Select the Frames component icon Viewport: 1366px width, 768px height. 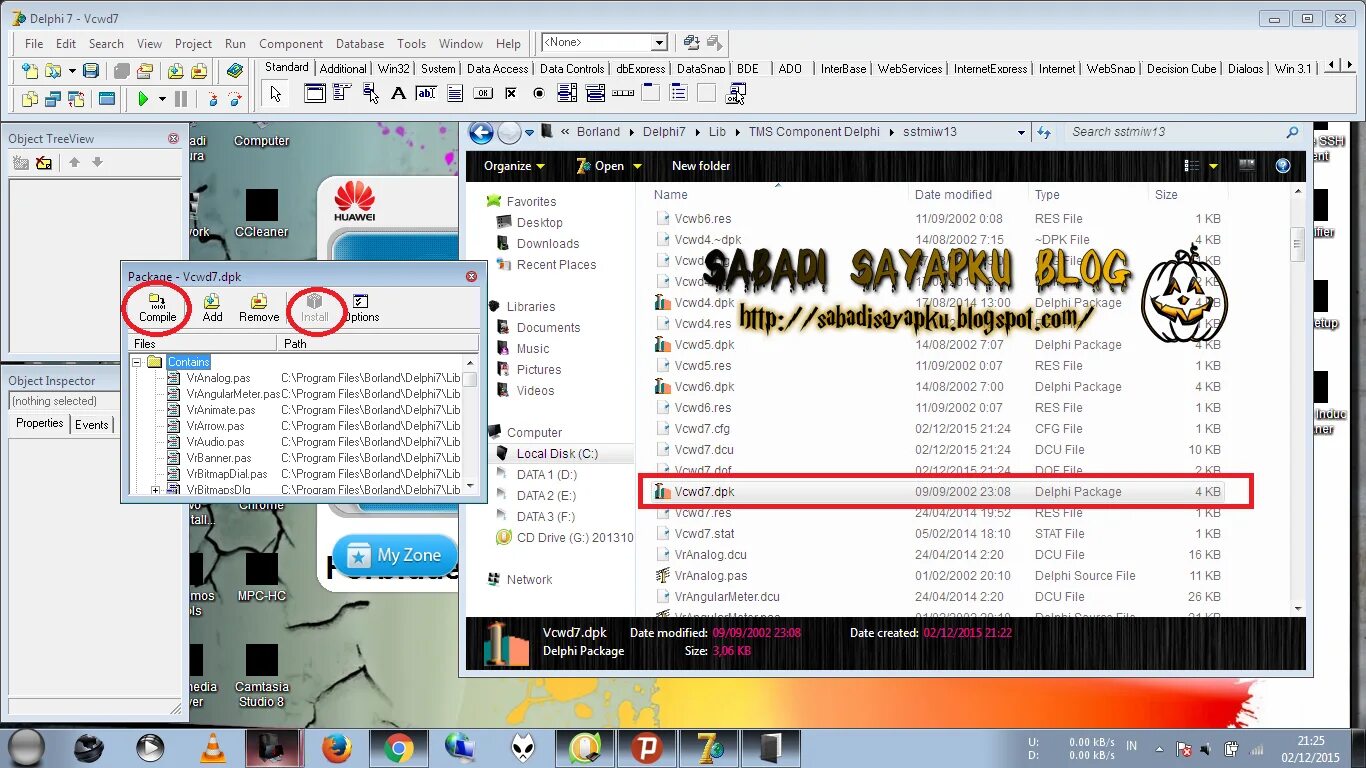[x=314, y=94]
